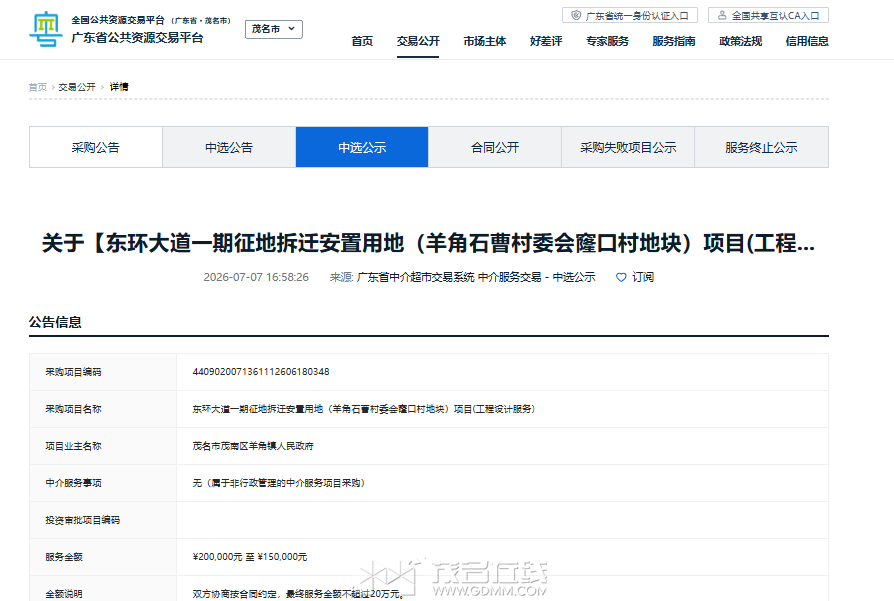Open 信用信息 in the navigation bar
Image resolution: width=894 pixels, height=601 pixels.
tap(807, 41)
